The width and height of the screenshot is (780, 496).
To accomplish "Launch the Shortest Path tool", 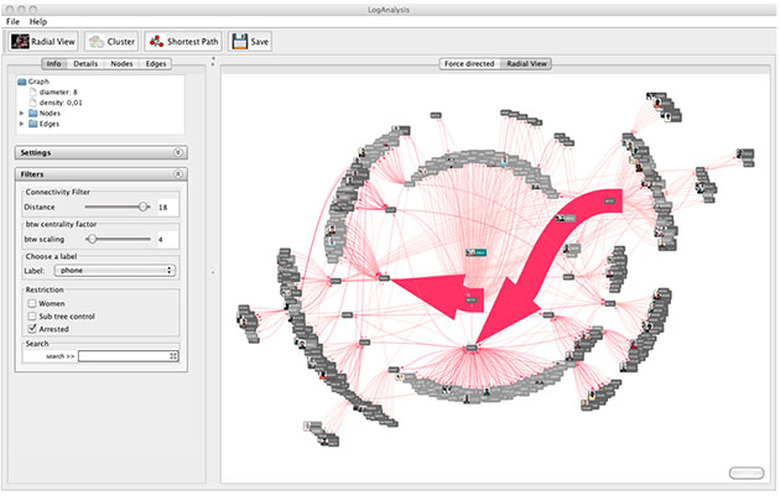I will (183, 42).
